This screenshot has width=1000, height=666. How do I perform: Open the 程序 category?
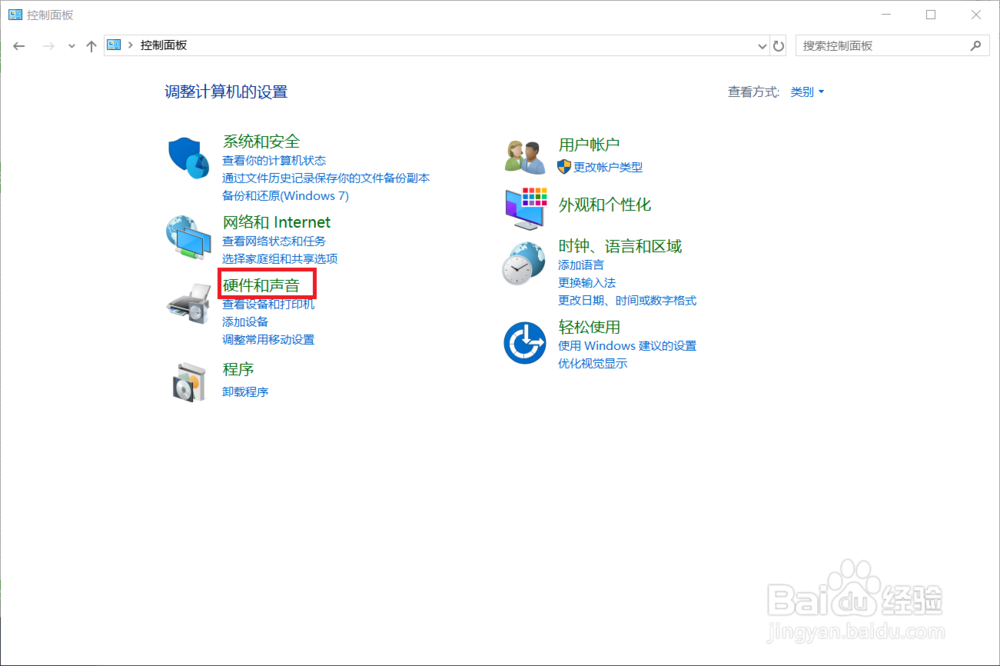tap(238, 369)
